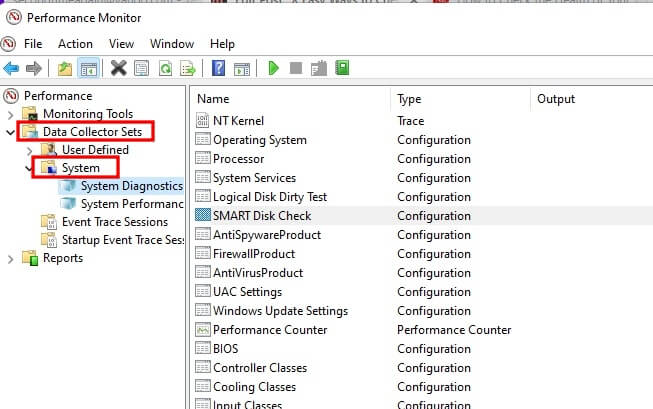Expand the Monitoring Tools tree node
This screenshot has height=409, width=653.
(x=11, y=114)
